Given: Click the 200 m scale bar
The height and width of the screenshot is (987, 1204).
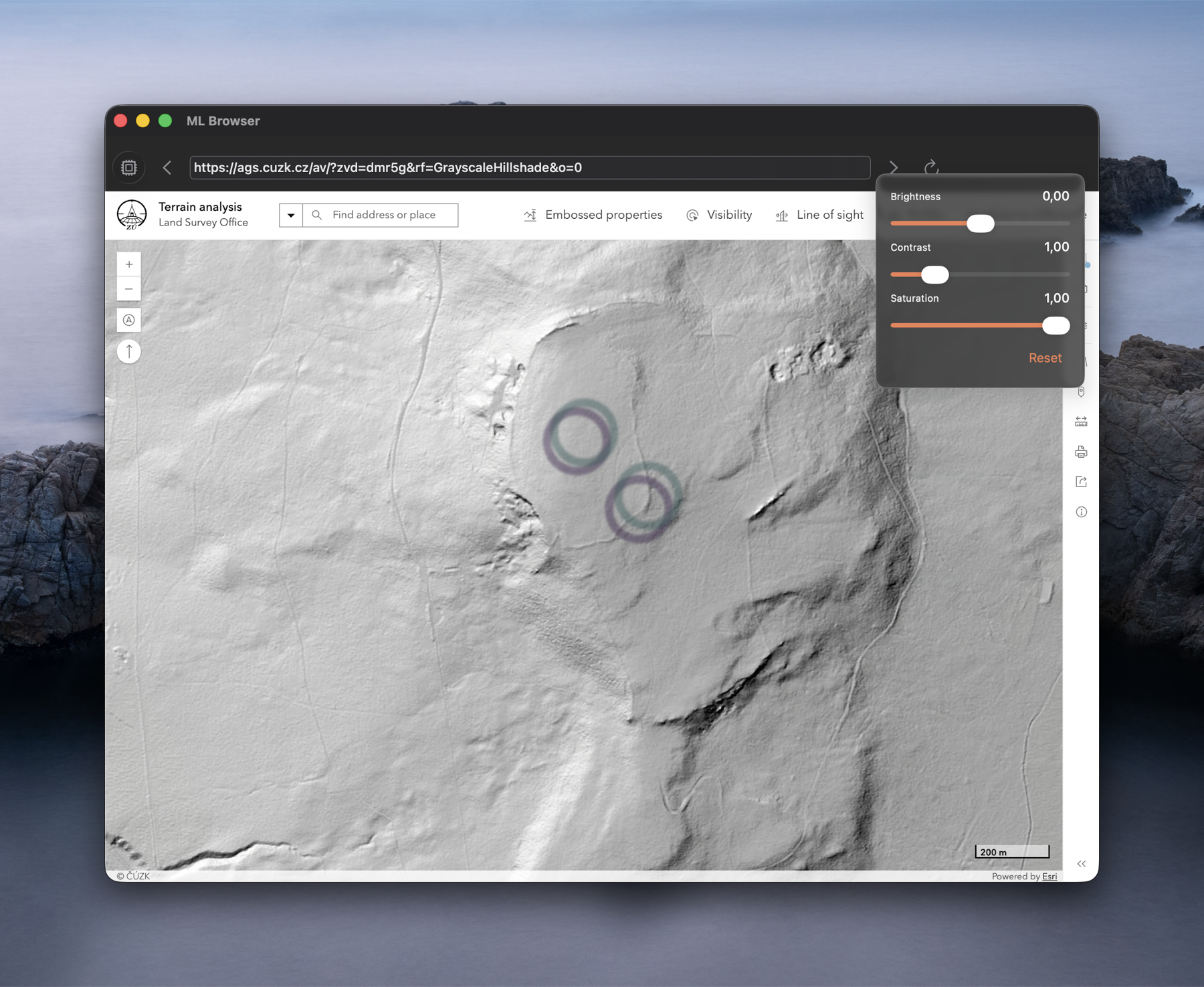Looking at the screenshot, I should click(x=1012, y=852).
